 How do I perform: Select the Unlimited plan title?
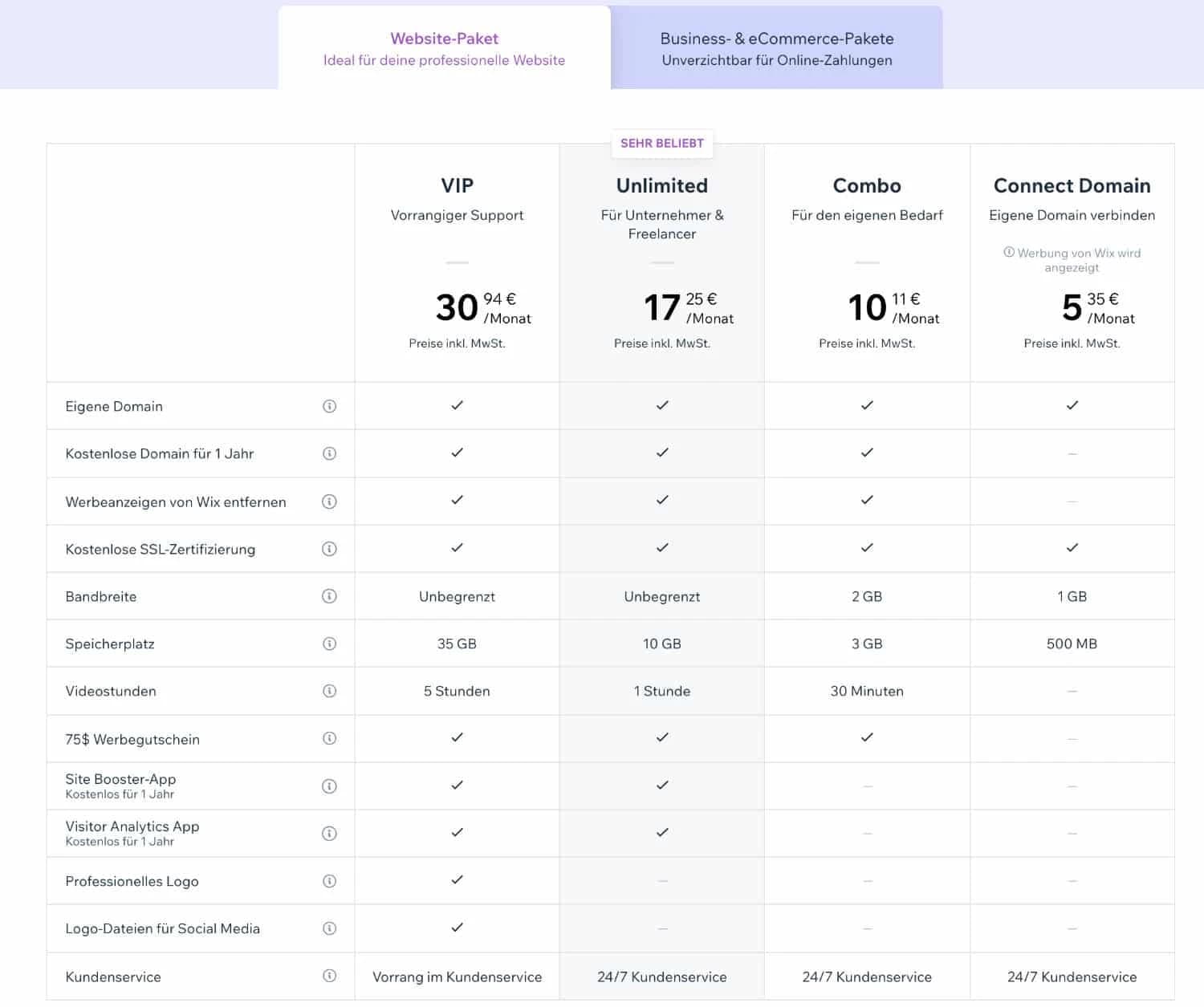point(661,185)
